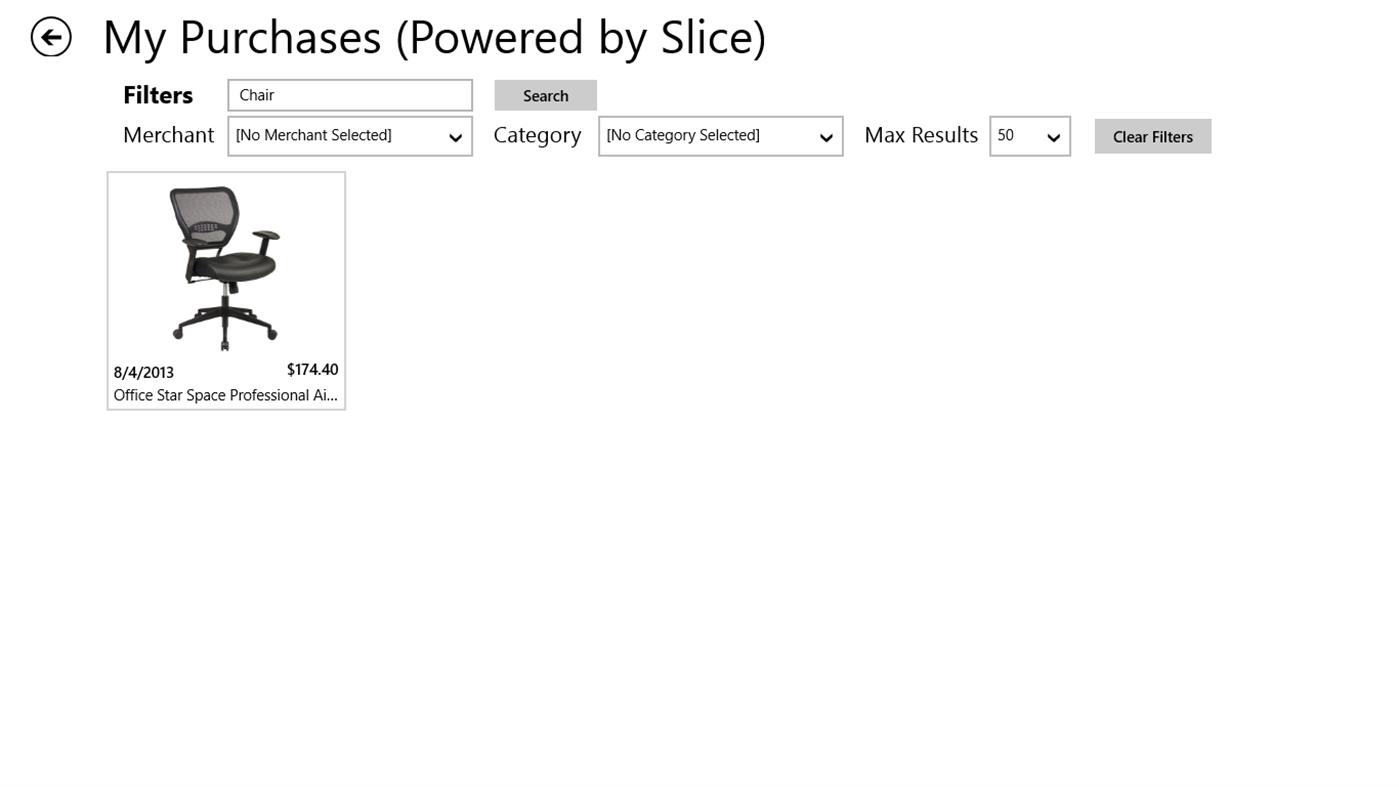Viewport: 1399px width, 787px height.
Task: Open the Category dropdown chevron
Action: pos(825,137)
